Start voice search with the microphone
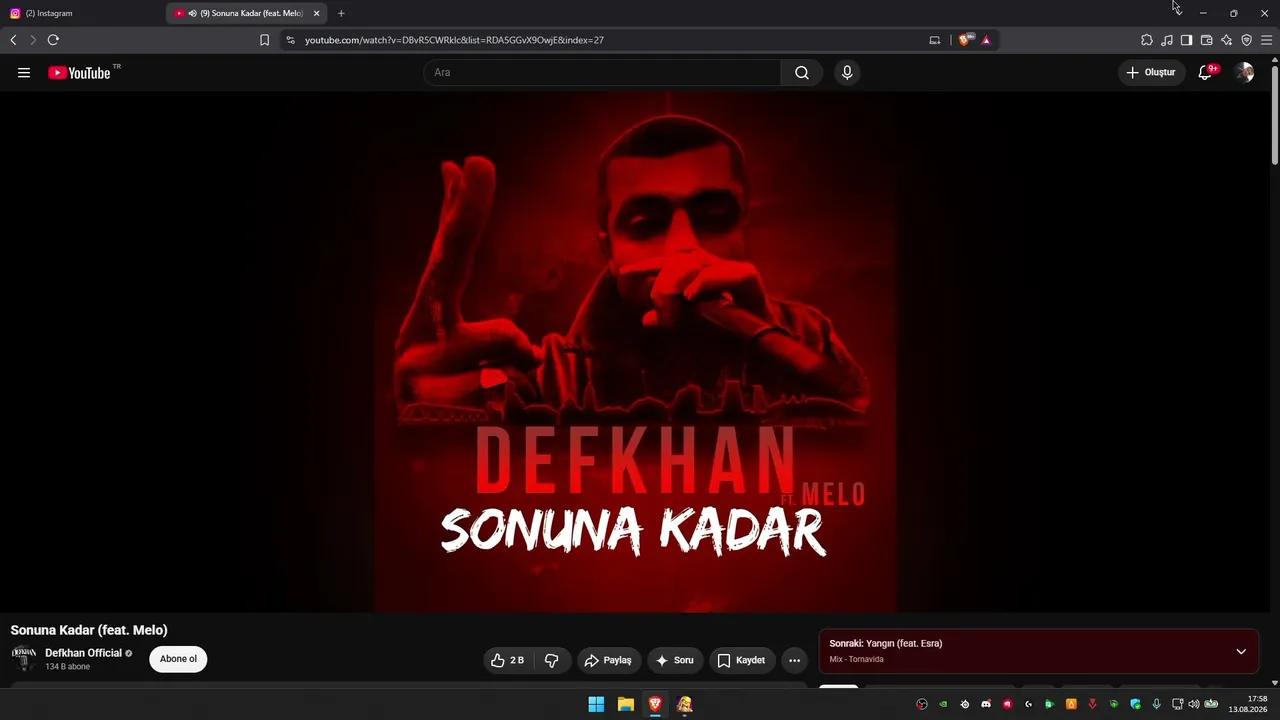Screen dimensions: 1280x720 (847, 73)
